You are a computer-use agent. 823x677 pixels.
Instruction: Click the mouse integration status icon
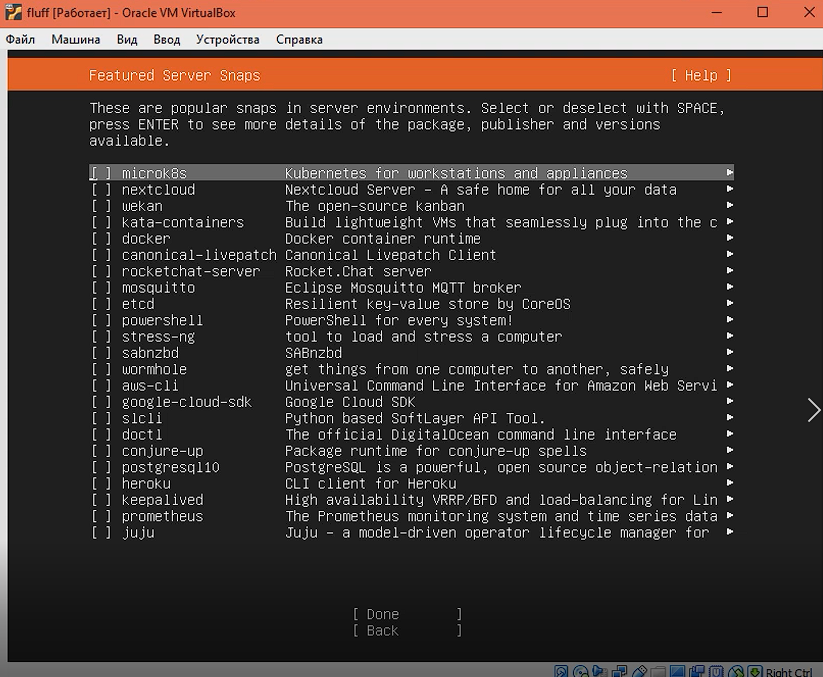[x=736, y=671]
